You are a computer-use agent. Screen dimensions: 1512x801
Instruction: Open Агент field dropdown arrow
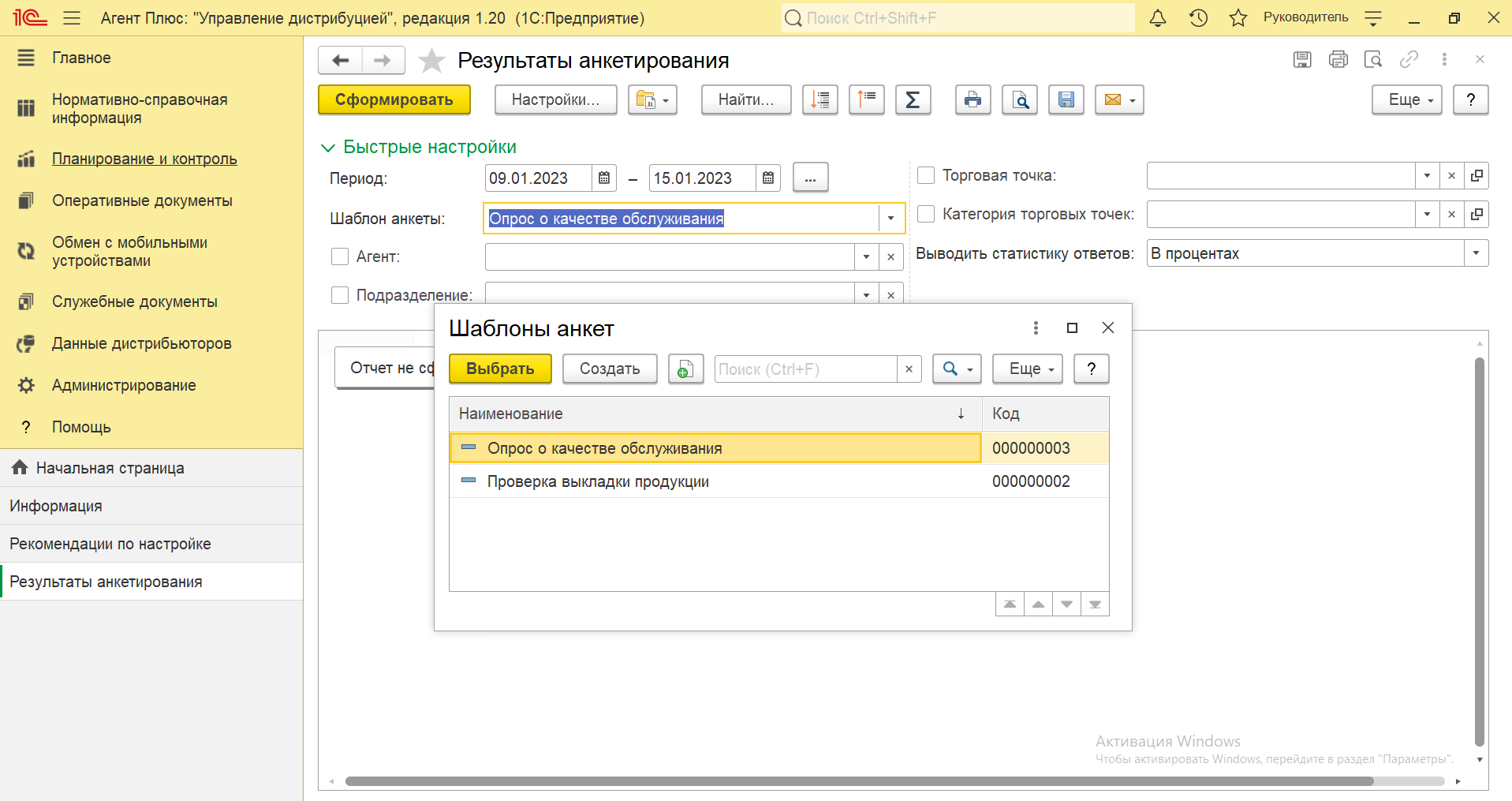pos(867,256)
